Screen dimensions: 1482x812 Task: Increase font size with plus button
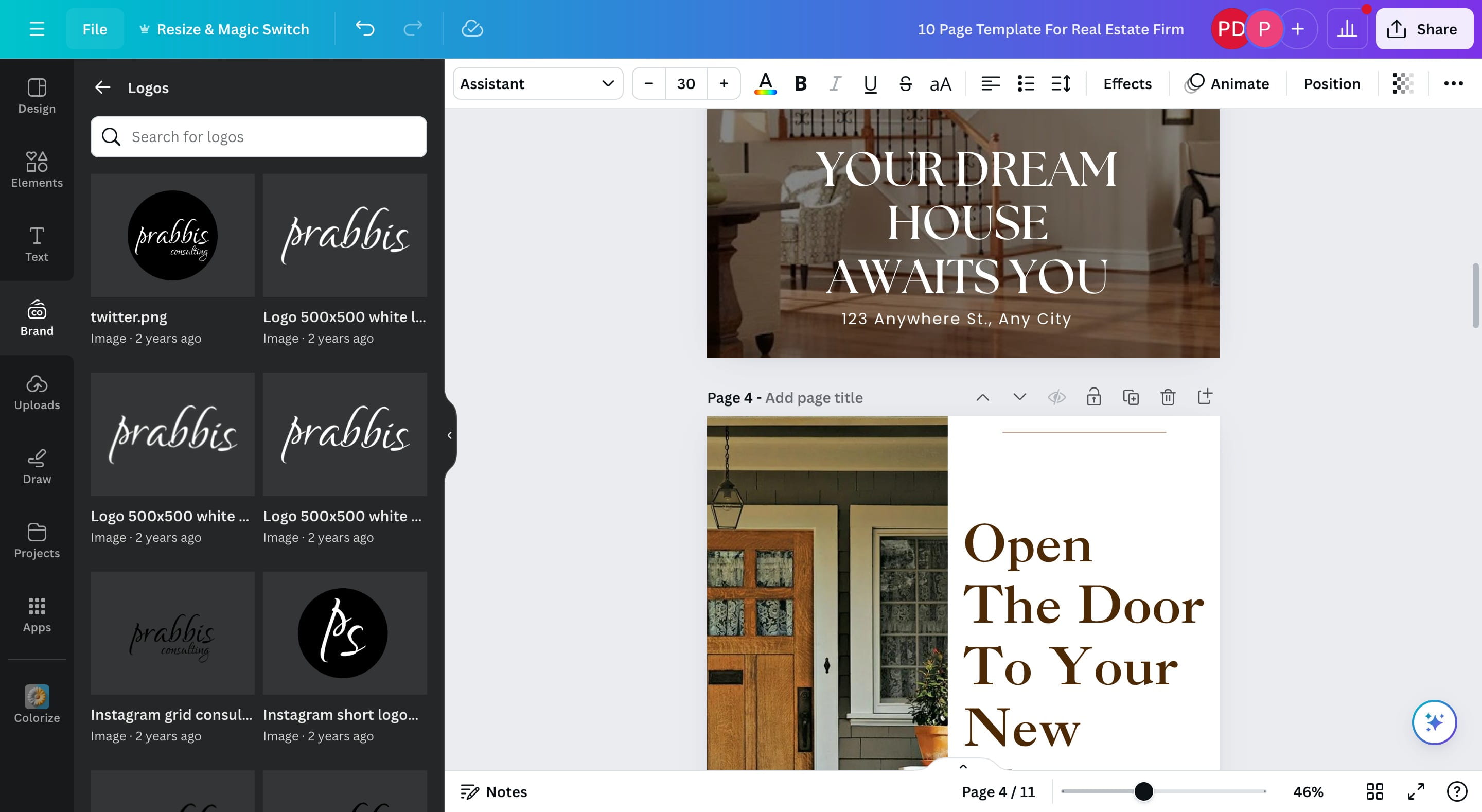pyautogui.click(x=724, y=84)
